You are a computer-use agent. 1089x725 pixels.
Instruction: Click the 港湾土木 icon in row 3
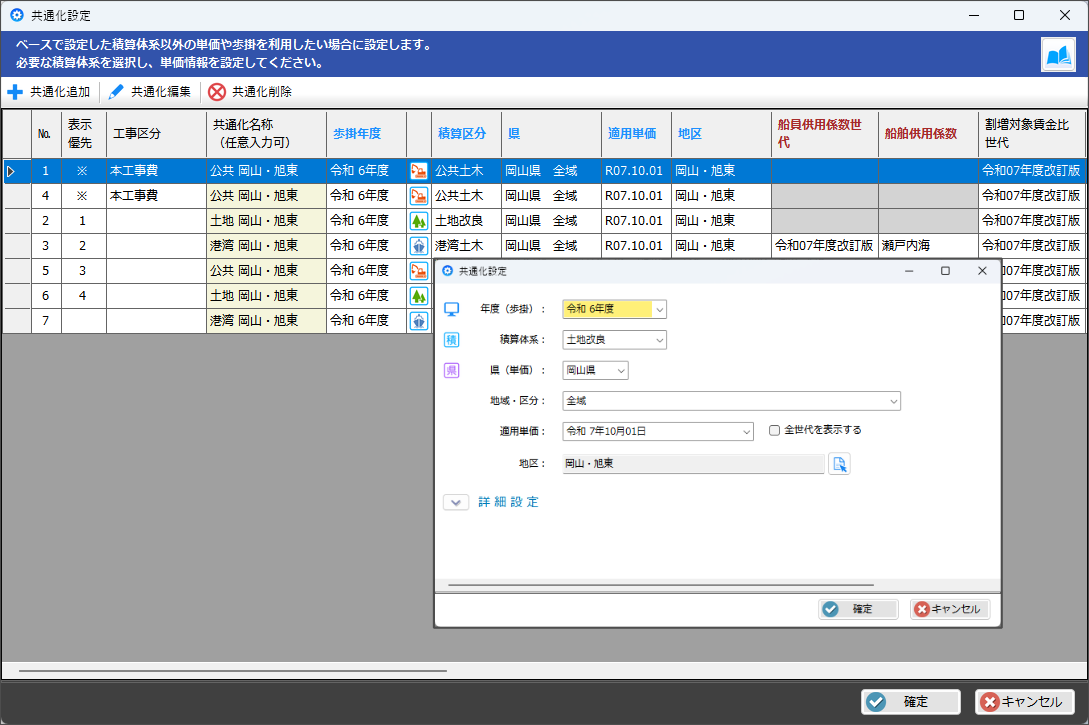pyautogui.click(x=419, y=246)
